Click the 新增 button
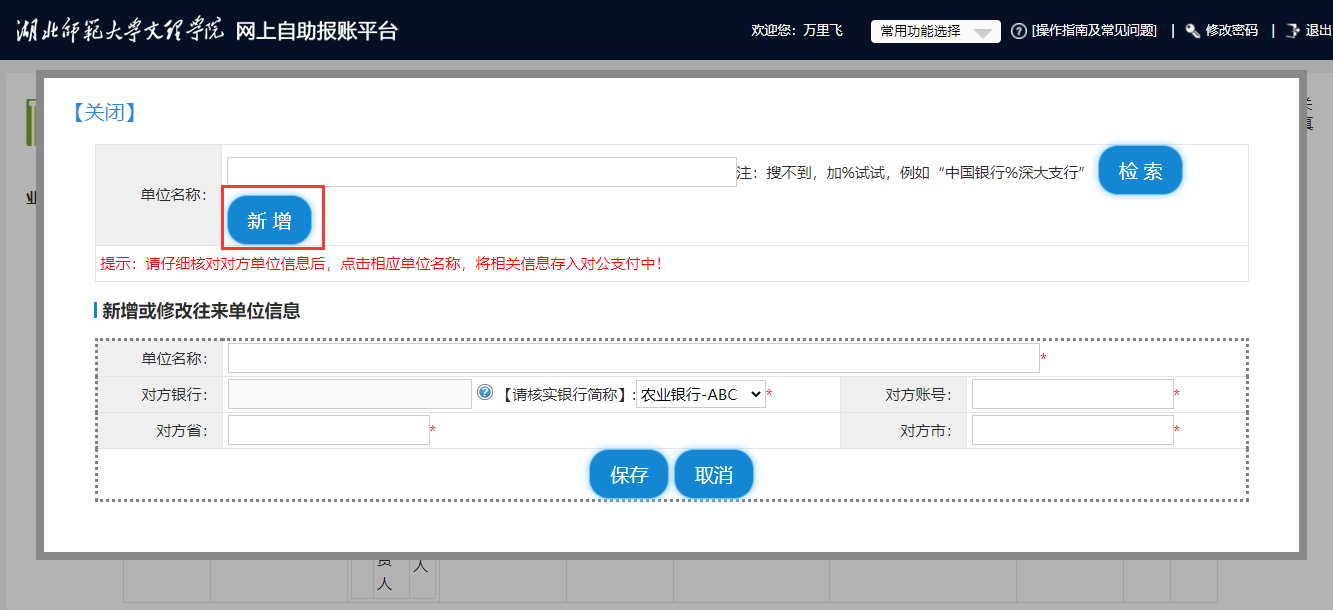Viewport: 1333px width, 610px height. pos(269,221)
